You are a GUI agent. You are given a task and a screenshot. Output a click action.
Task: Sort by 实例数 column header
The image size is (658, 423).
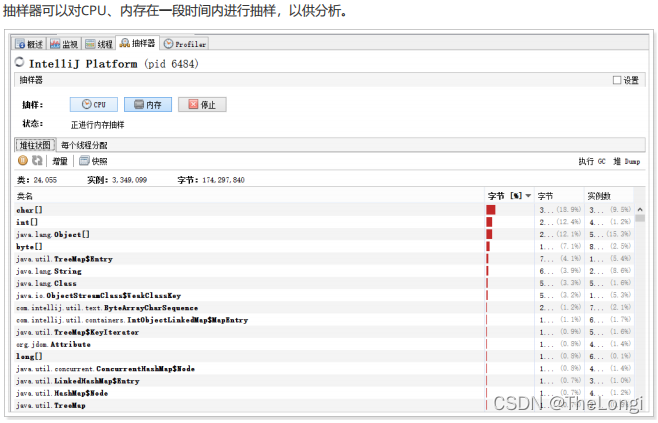(x=608, y=196)
